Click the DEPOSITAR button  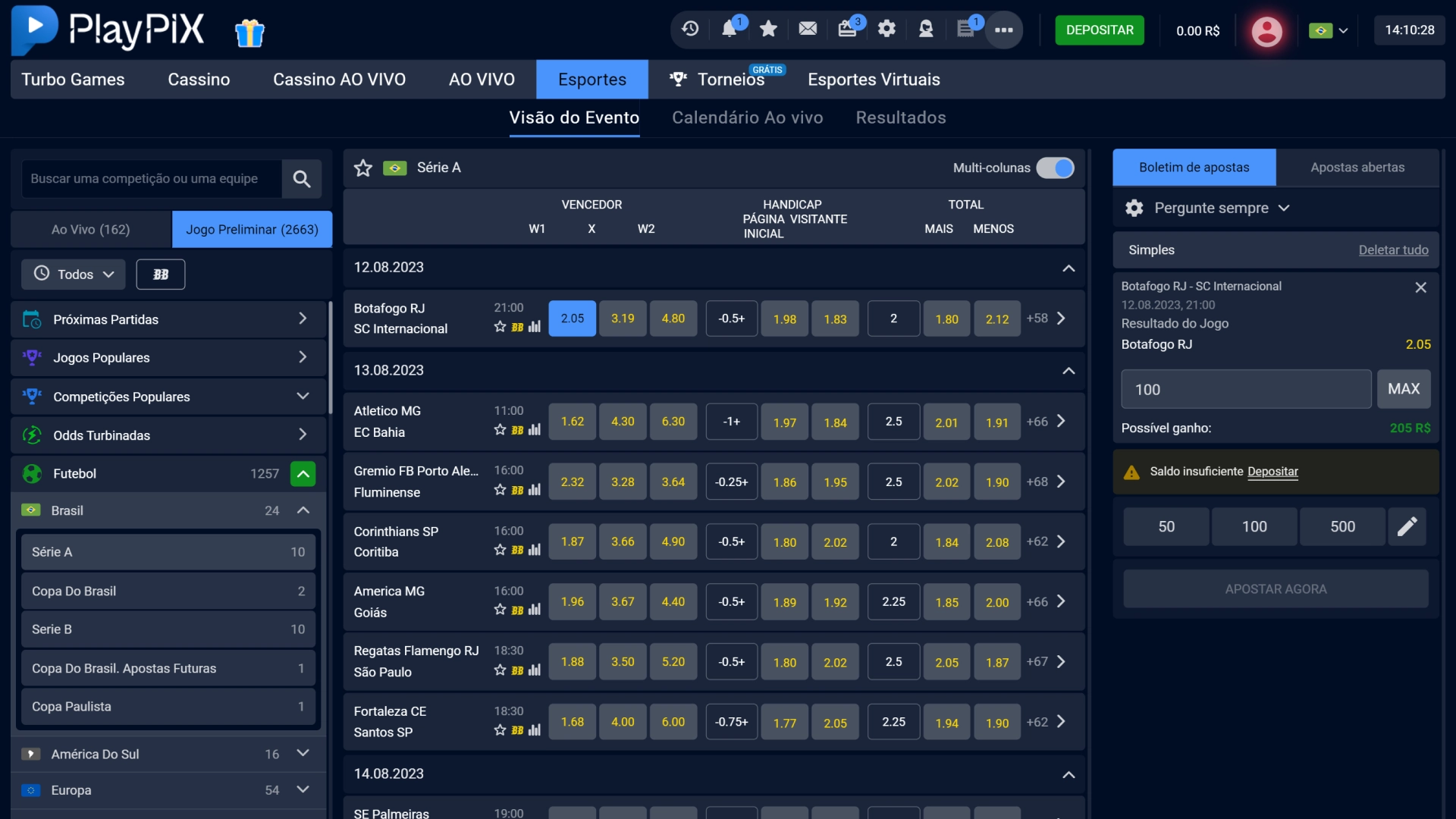click(1100, 30)
